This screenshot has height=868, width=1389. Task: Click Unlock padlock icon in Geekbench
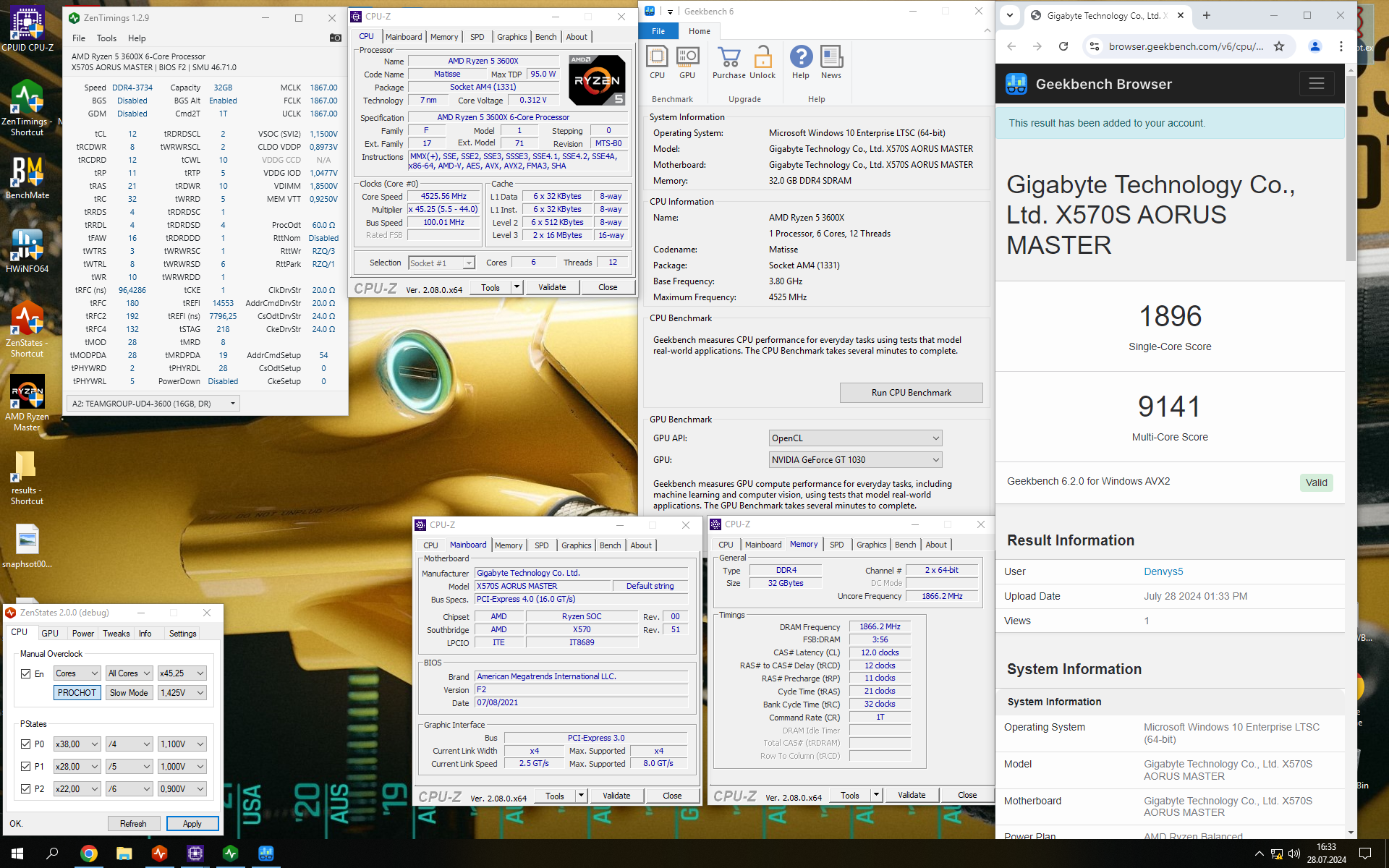763,62
